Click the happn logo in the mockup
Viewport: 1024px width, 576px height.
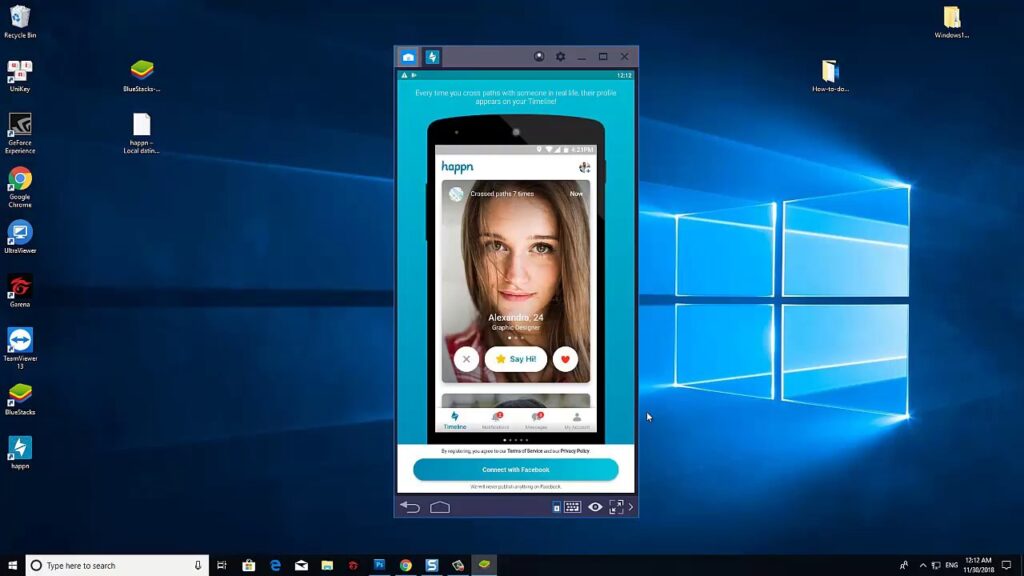[457, 167]
